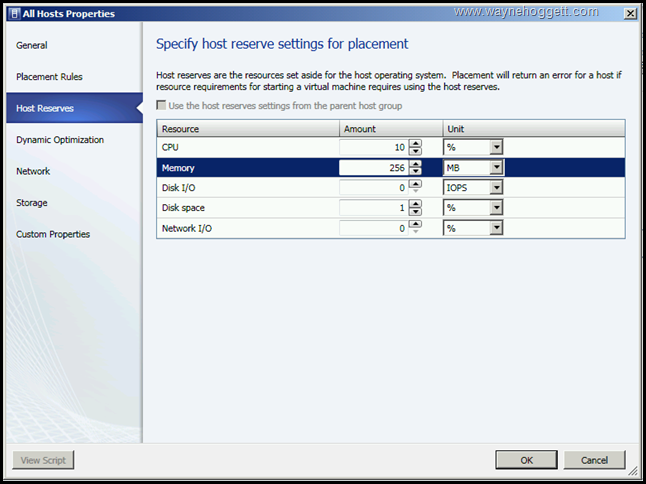Screen dimensions: 646x484
Task: Decrease Memory reserve with down arrow
Action: point(415,171)
